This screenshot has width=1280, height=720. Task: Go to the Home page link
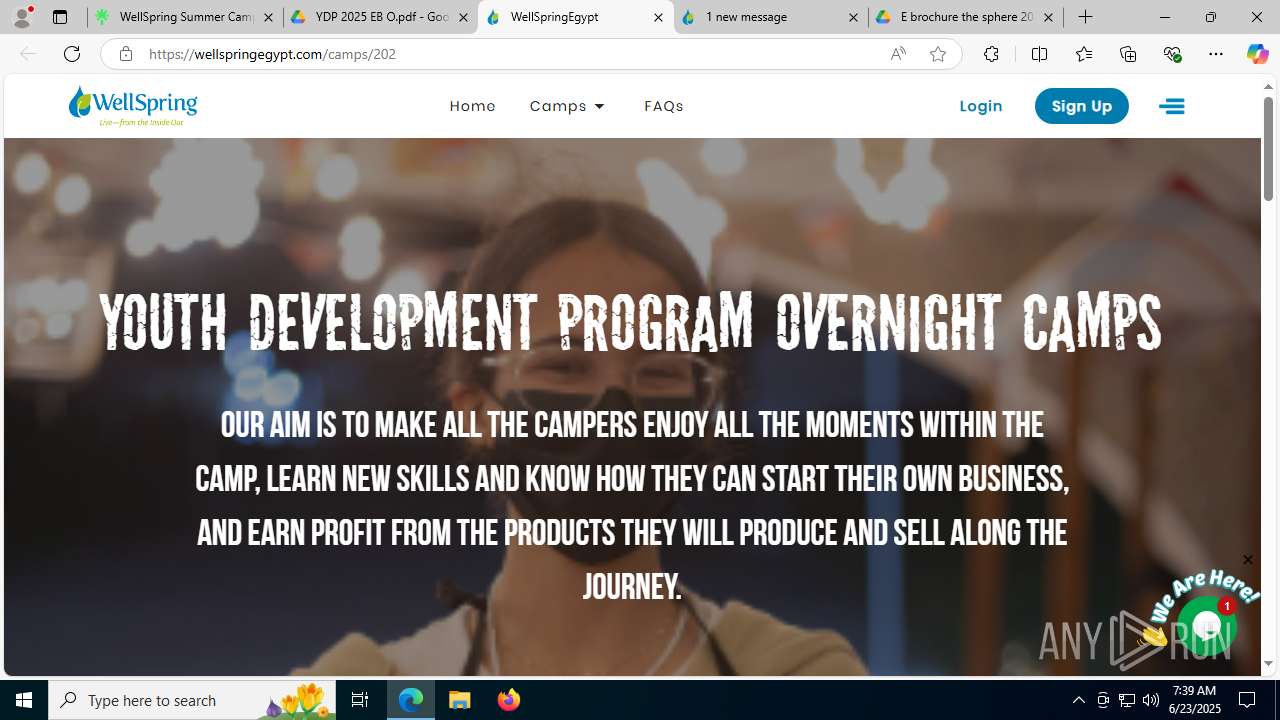[x=472, y=106]
